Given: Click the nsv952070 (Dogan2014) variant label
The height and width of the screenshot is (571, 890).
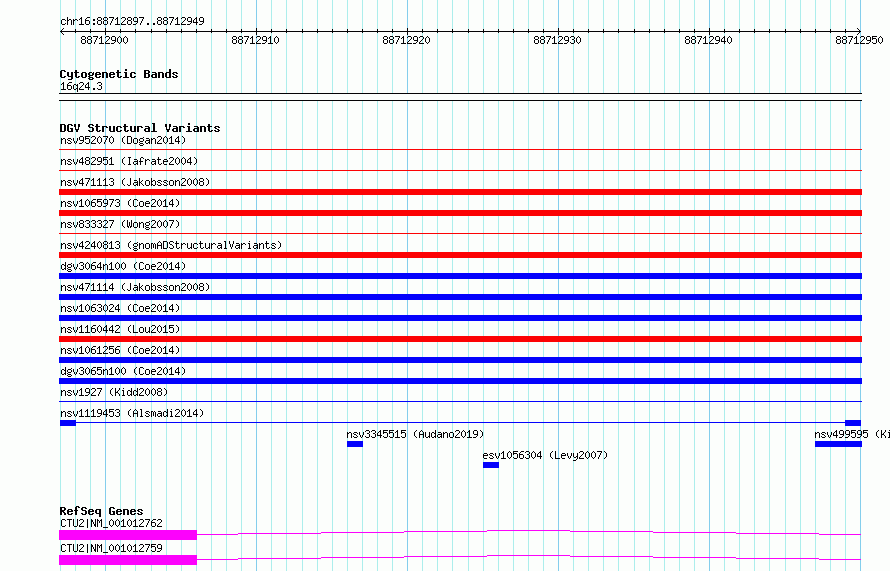Looking at the screenshot, I should (x=123, y=140).
